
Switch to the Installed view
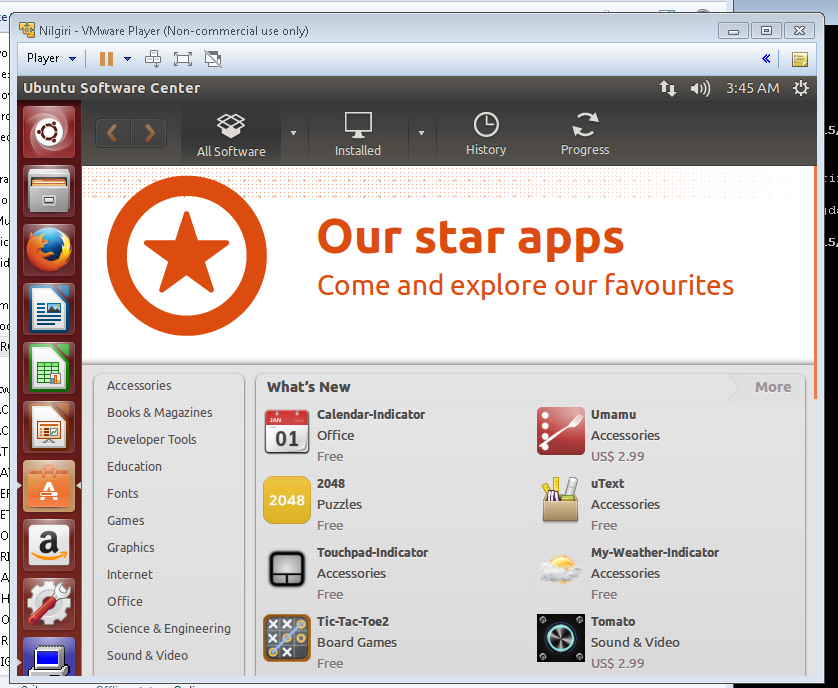click(x=358, y=135)
